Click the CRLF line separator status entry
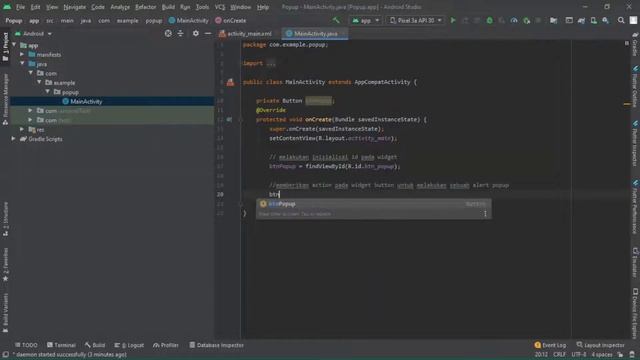This screenshot has height=360, width=640. coord(559,354)
